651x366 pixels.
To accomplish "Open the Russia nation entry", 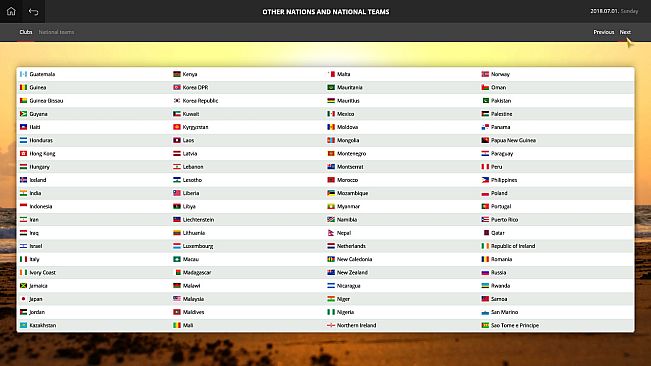I will (x=499, y=273).
